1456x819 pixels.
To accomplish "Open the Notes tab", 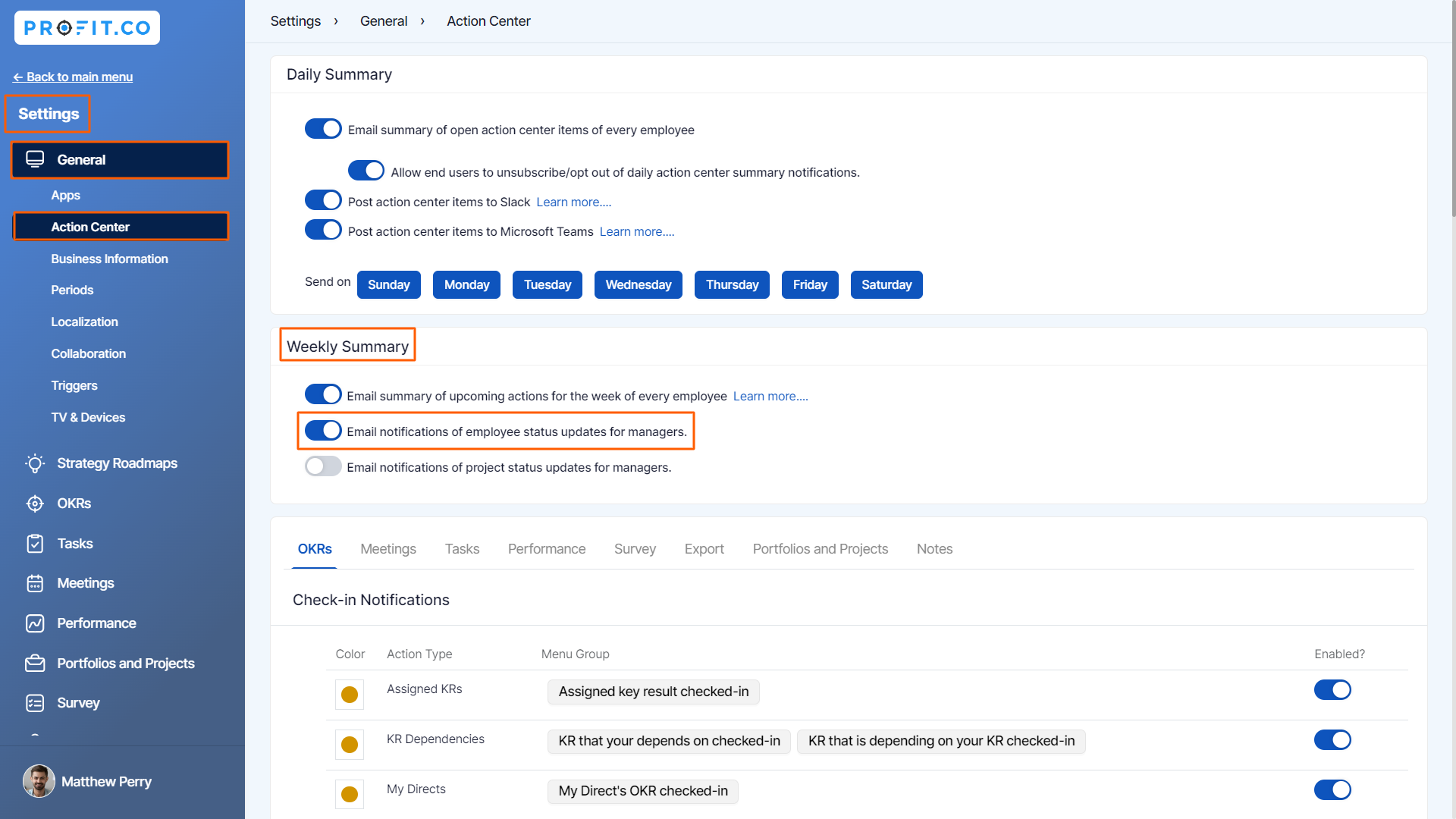I will click(x=934, y=548).
